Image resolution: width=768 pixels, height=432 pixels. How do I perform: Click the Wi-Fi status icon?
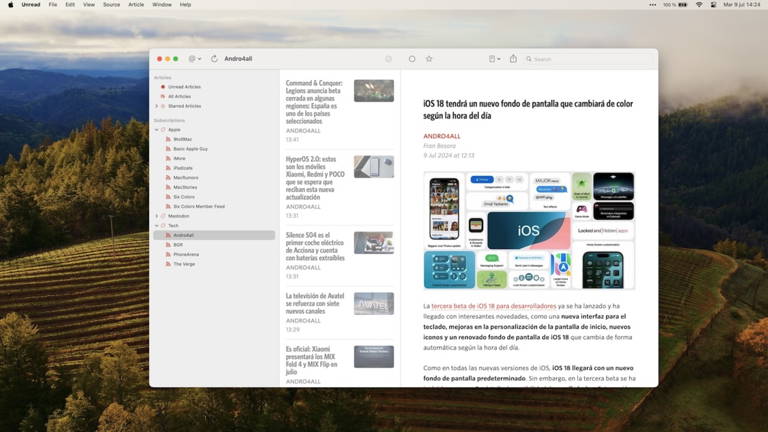point(699,4)
